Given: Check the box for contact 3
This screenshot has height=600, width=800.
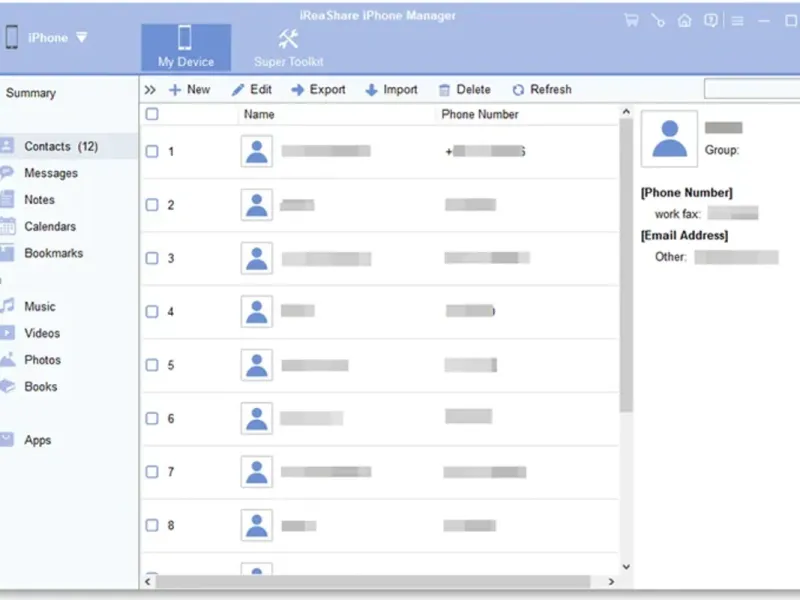Looking at the screenshot, I should [152, 258].
